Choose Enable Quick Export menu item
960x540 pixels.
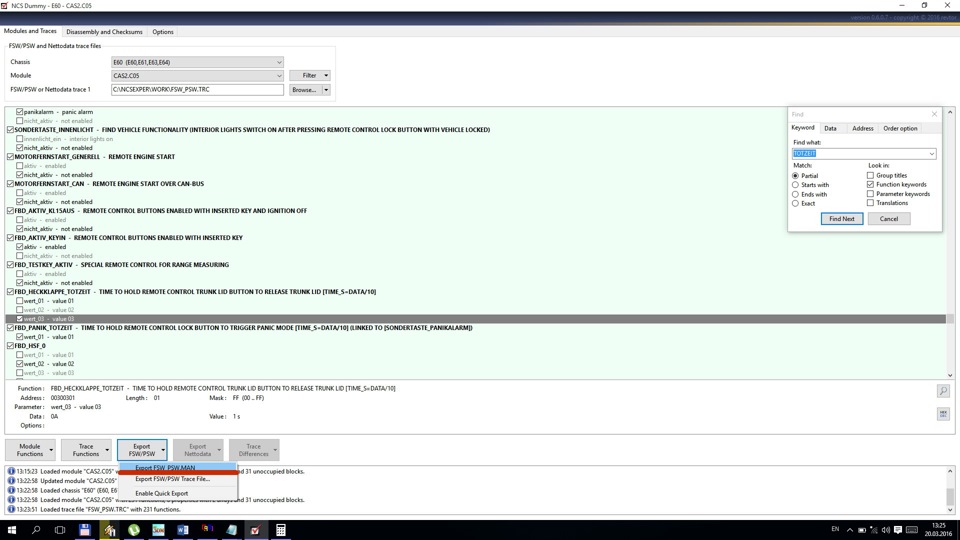(178, 493)
